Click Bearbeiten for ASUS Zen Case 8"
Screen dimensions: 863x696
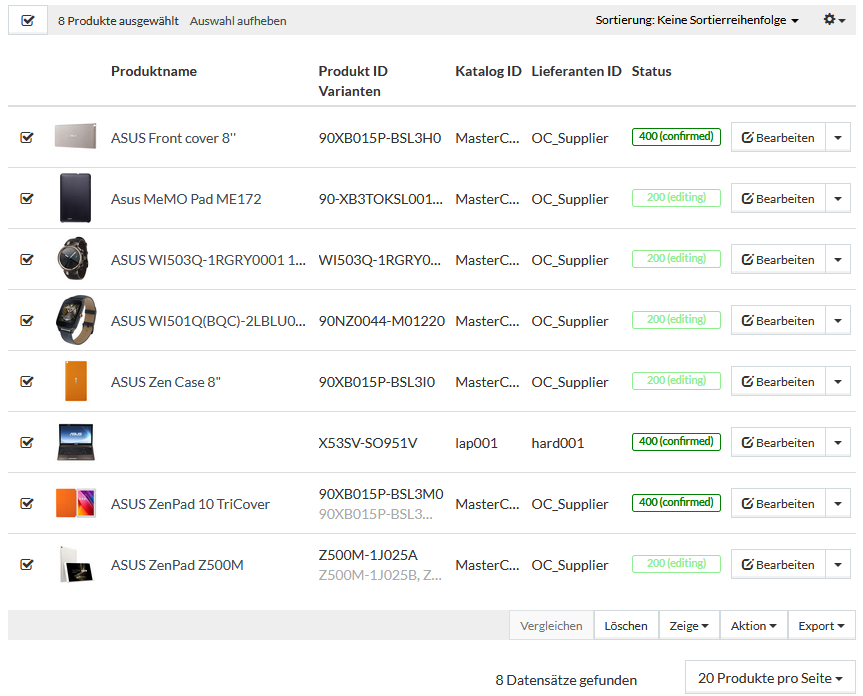coord(778,382)
